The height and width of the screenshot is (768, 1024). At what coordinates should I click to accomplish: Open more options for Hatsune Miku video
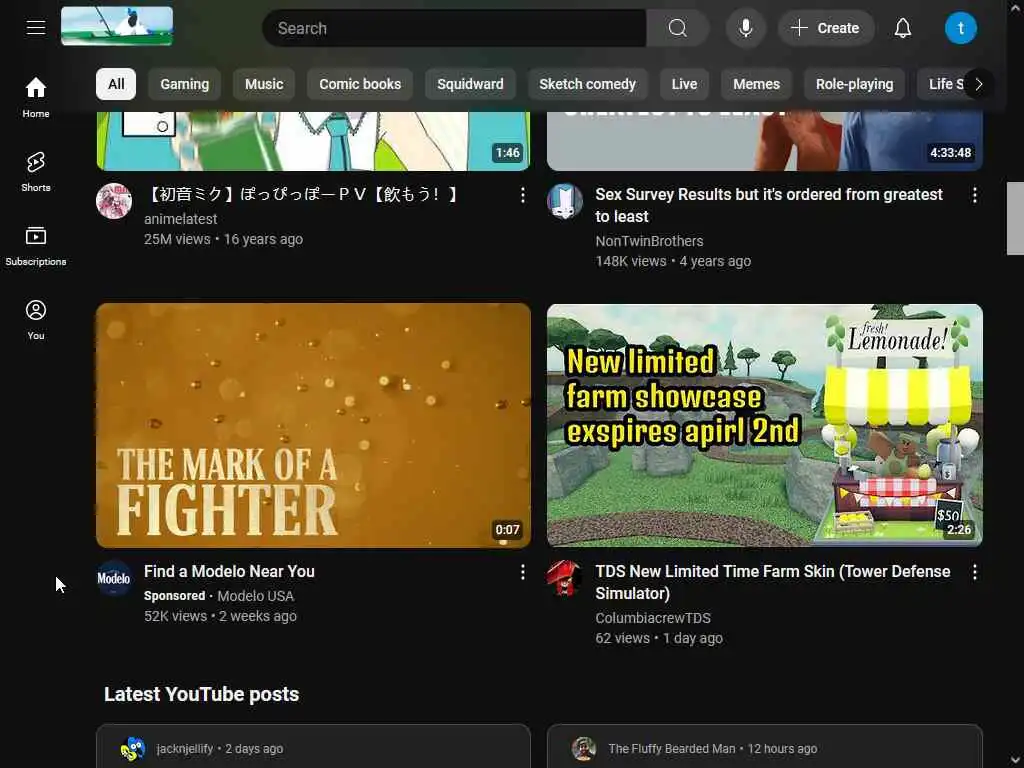pos(522,195)
